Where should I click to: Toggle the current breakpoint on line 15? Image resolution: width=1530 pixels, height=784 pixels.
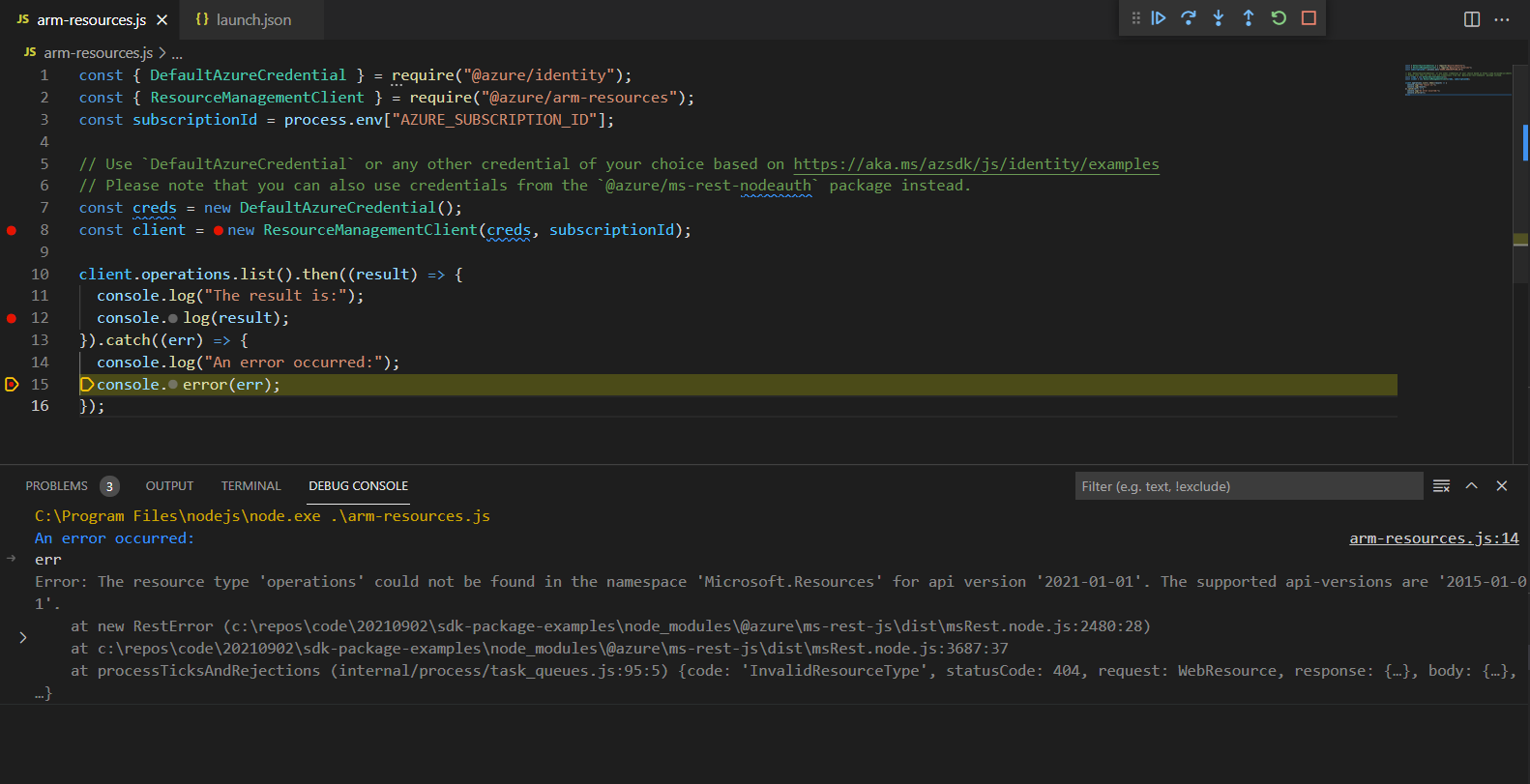pyautogui.click(x=12, y=385)
